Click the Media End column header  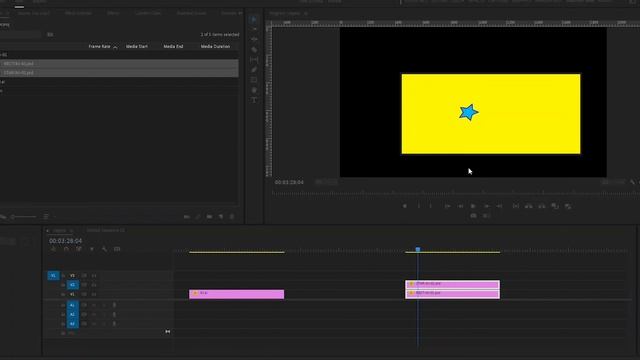pyautogui.click(x=173, y=47)
